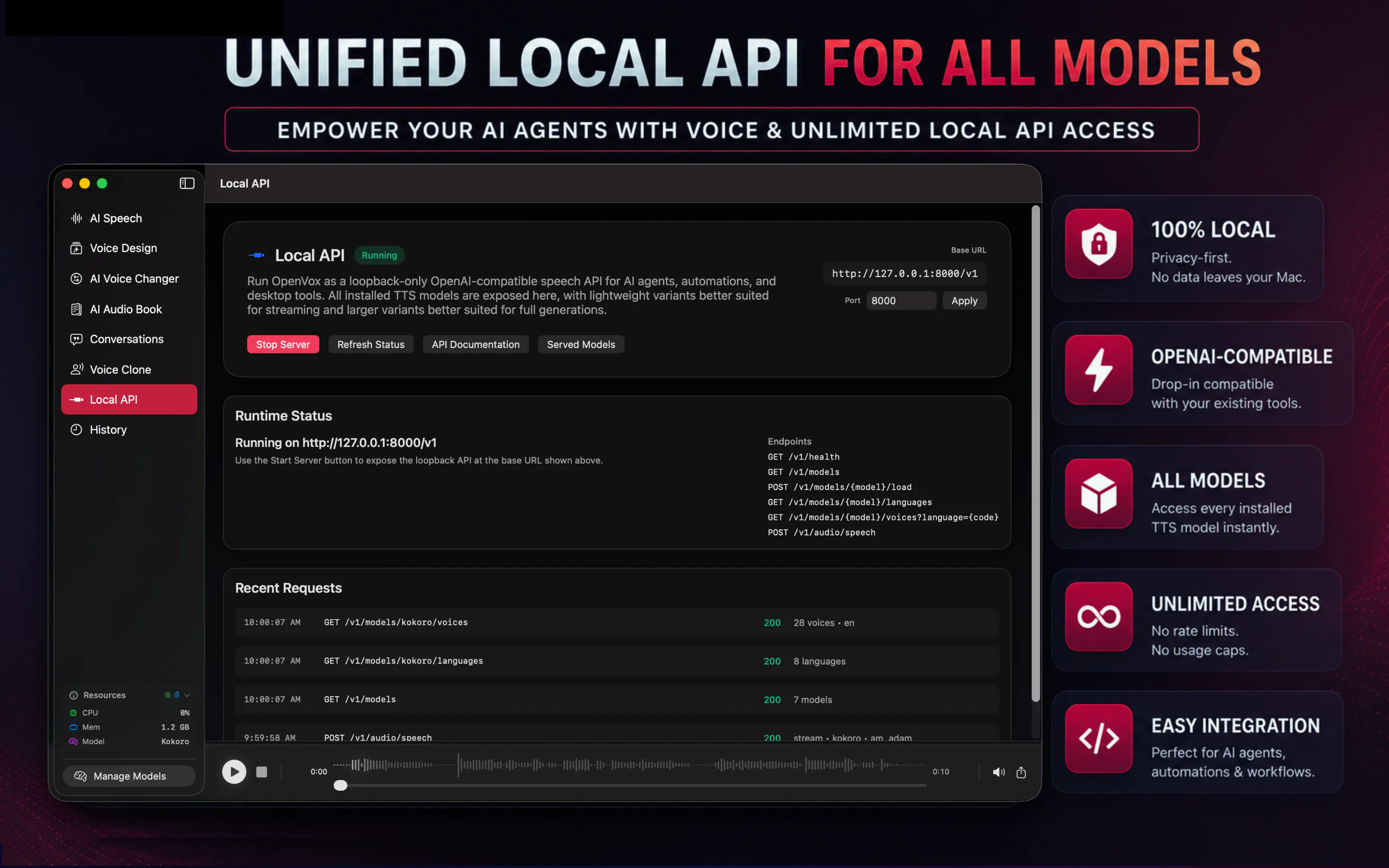Toggle the sidebar panel icon
The image size is (1389, 868).
(x=187, y=183)
